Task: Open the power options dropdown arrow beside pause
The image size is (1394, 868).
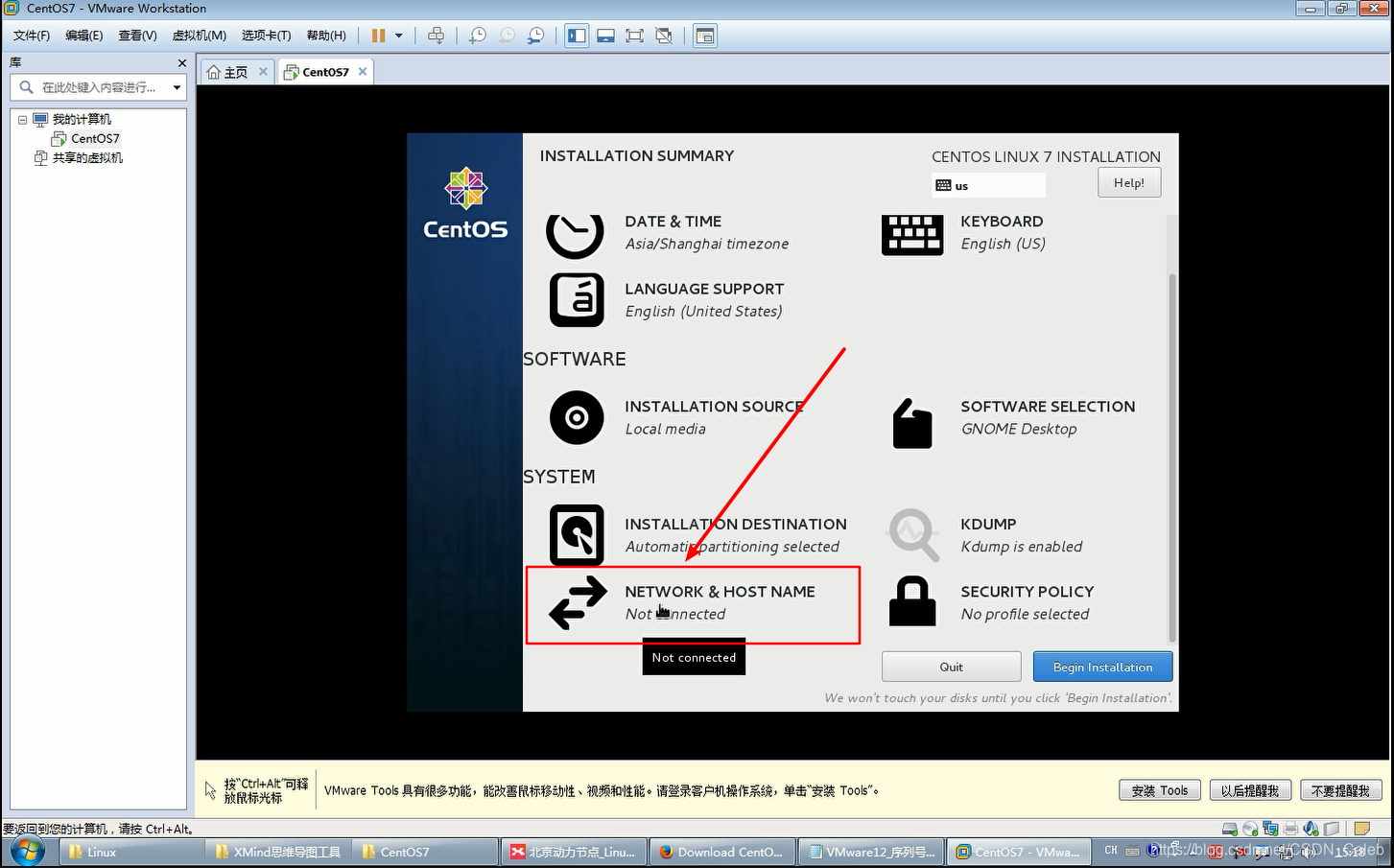Action: (399, 35)
